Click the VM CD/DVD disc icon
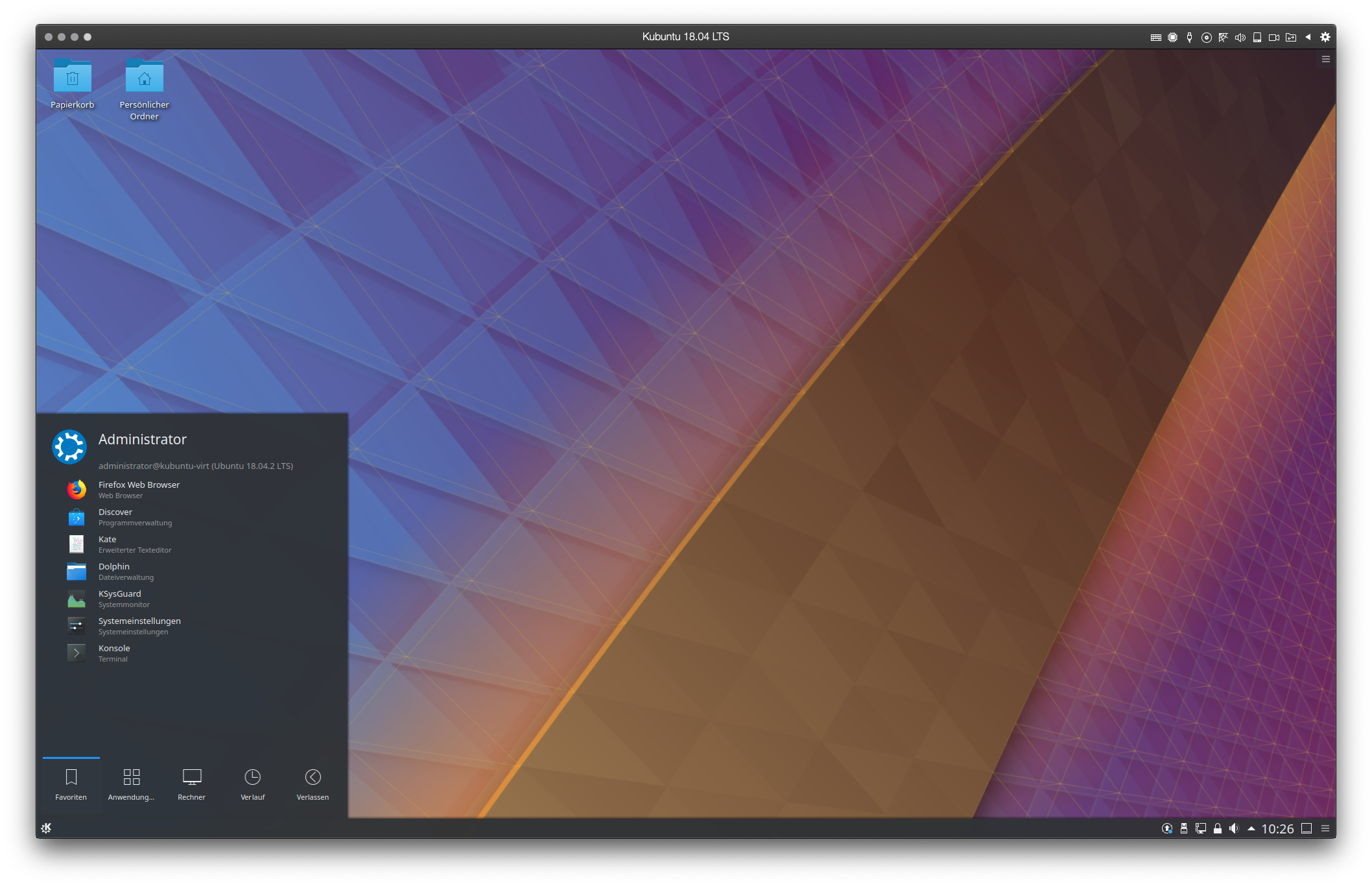The height and width of the screenshot is (886, 1372). (x=1207, y=38)
